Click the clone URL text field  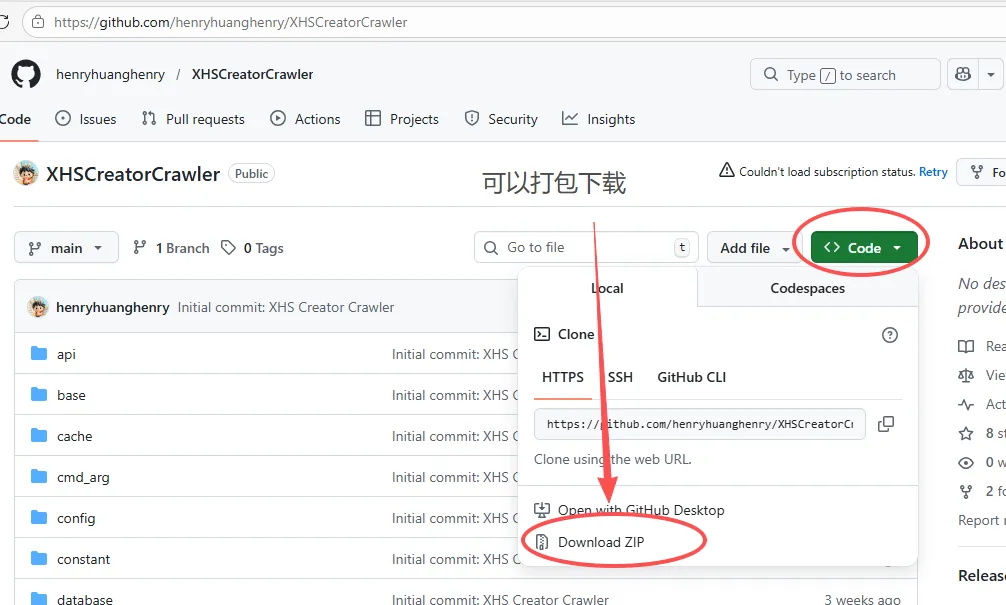point(699,424)
